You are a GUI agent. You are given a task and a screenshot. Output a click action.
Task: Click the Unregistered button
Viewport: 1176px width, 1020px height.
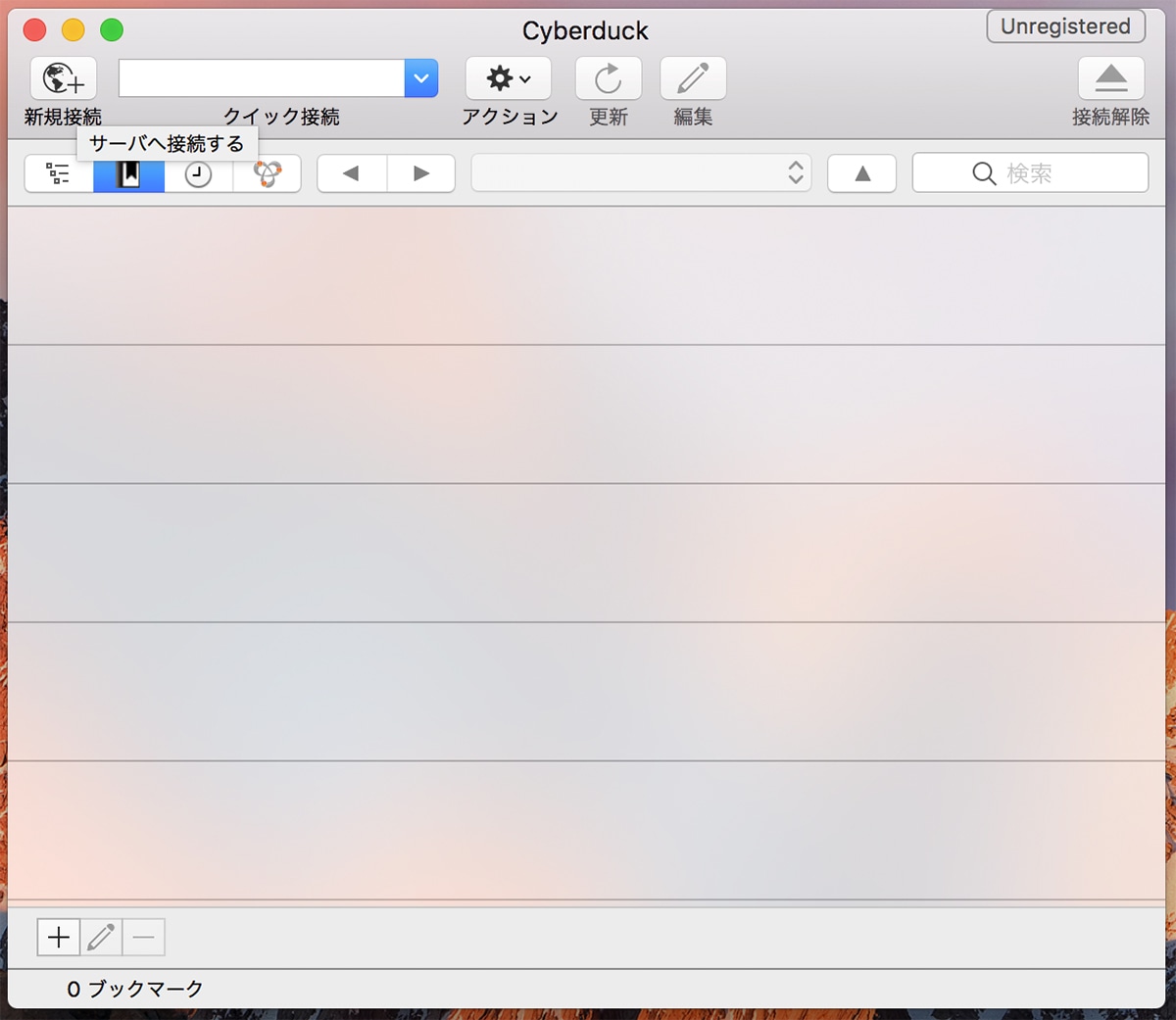pos(1066,26)
